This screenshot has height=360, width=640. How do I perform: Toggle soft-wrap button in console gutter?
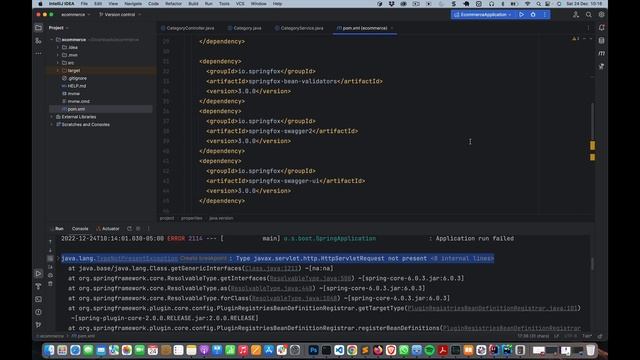tap(50, 258)
